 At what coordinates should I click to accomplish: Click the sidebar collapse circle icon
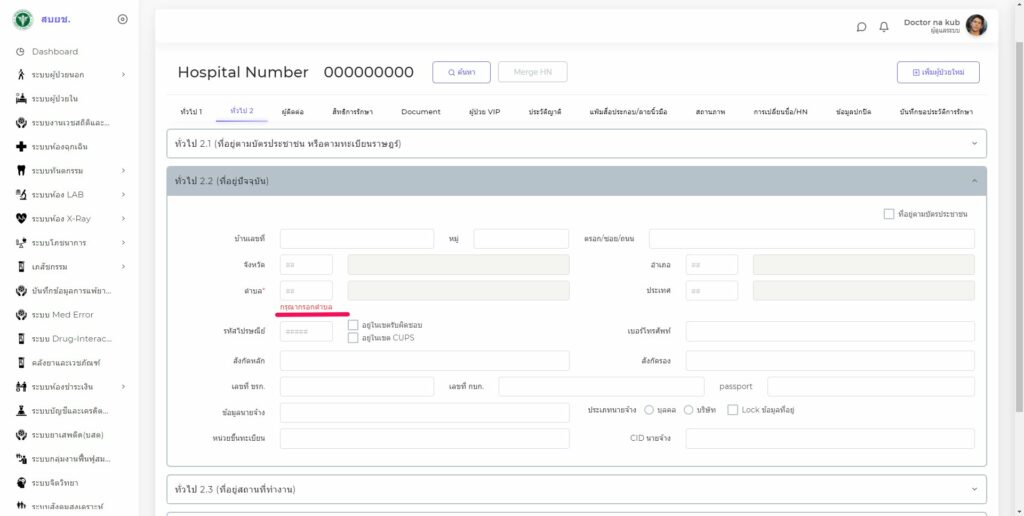tap(122, 19)
